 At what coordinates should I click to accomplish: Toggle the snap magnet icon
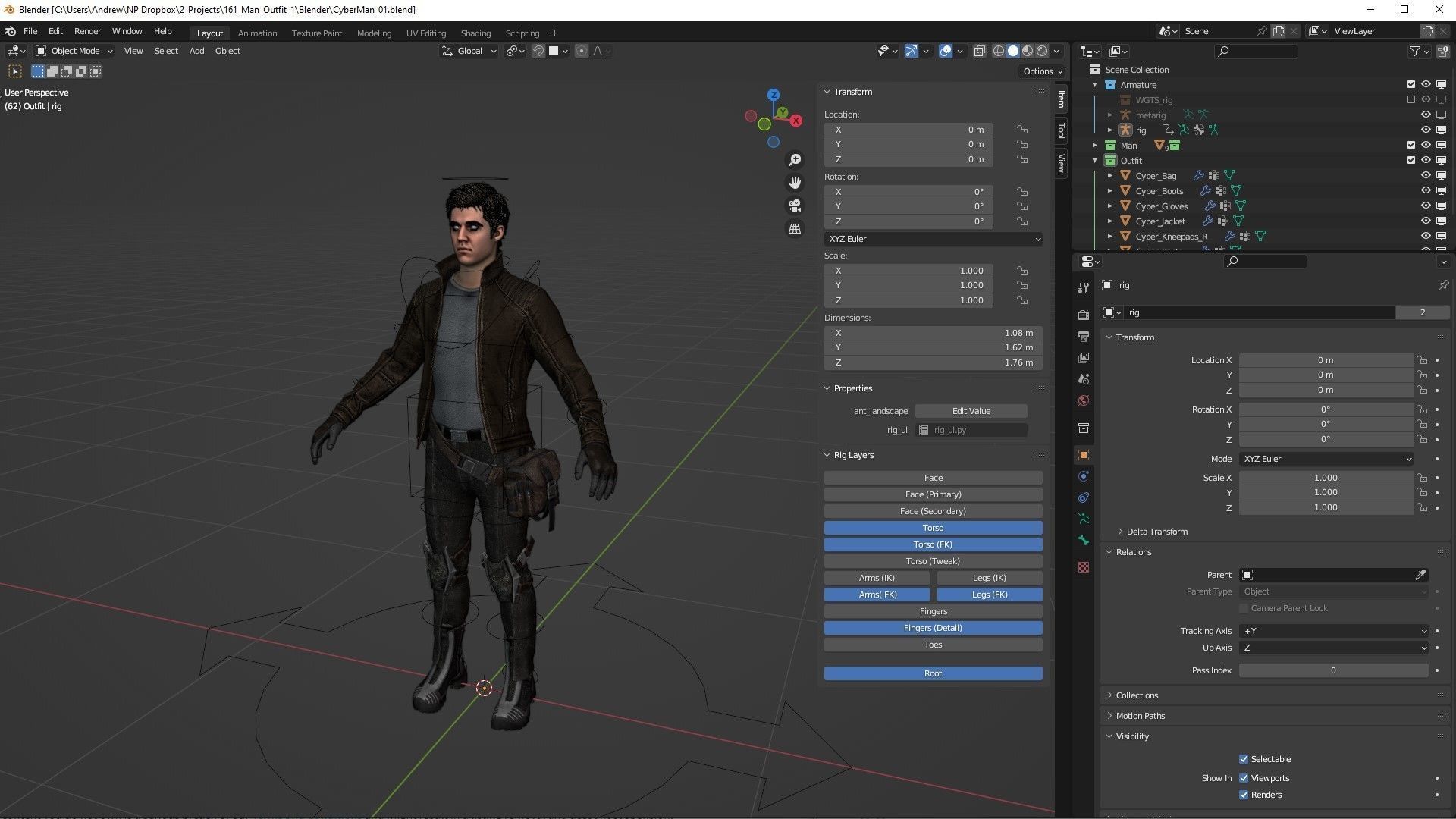pos(538,51)
